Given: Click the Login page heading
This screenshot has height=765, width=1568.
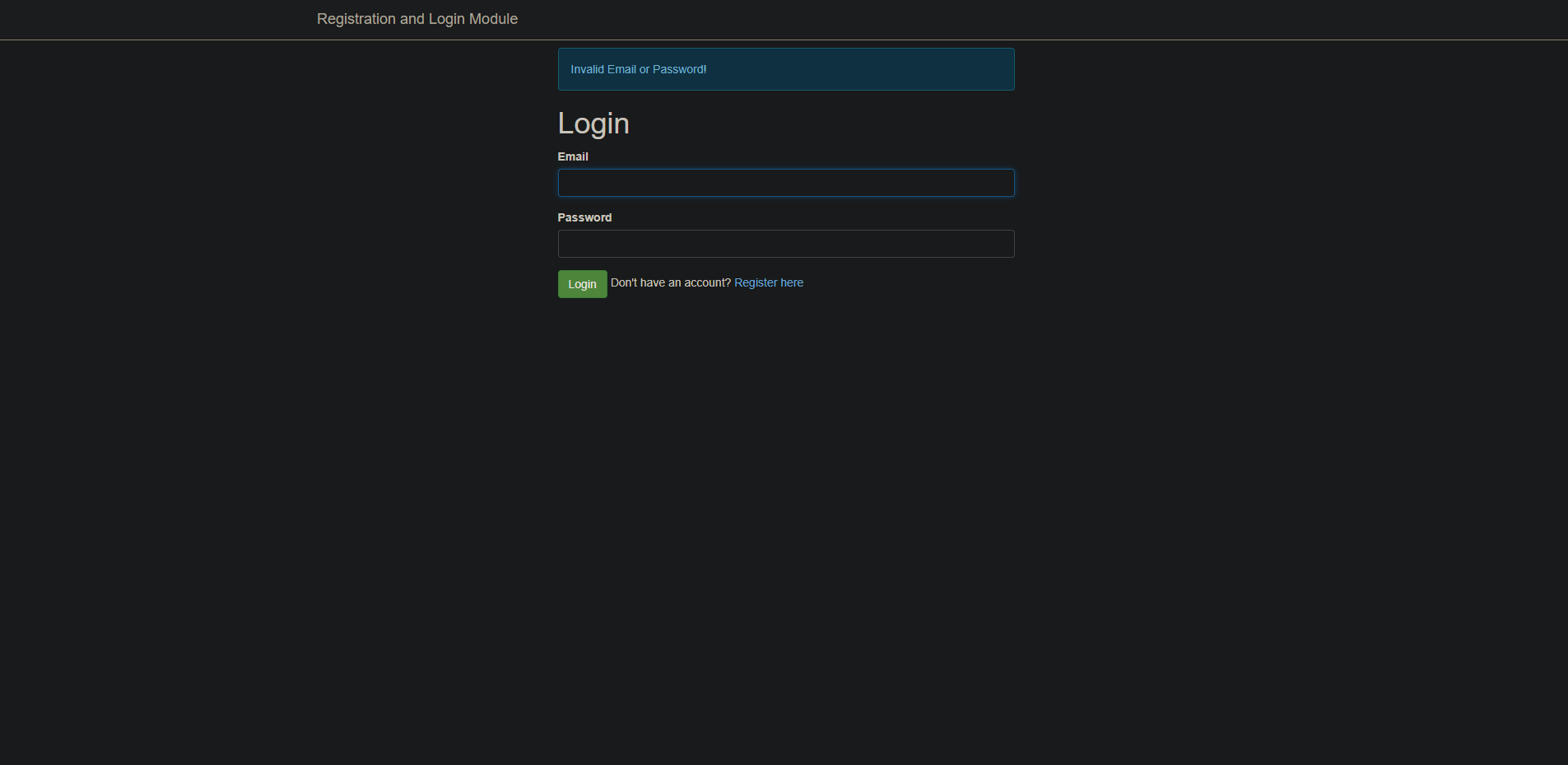Looking at the screenshot, I should pyautogui.click(x=593, y=124).
